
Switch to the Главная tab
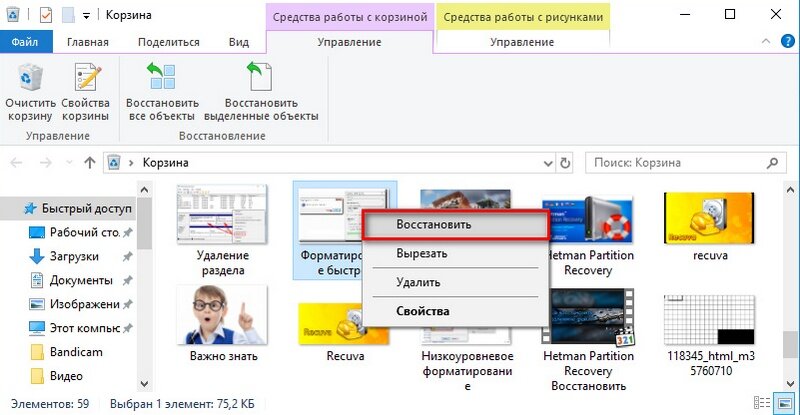click(88, 42)
